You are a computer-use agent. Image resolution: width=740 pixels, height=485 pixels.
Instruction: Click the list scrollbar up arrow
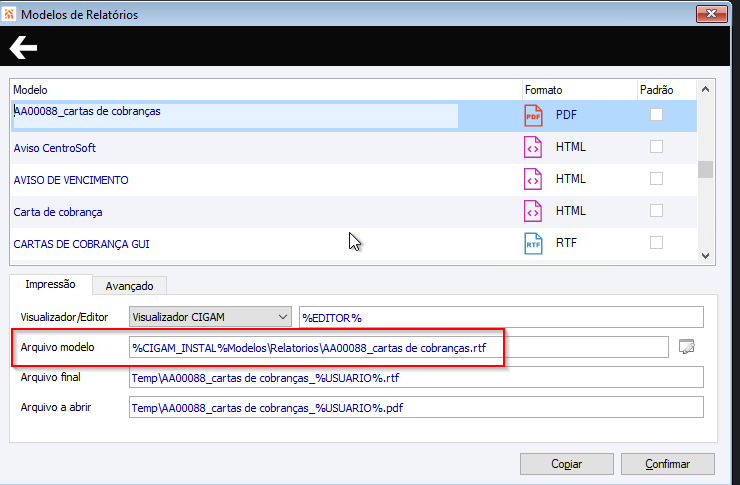coord(706,89)
